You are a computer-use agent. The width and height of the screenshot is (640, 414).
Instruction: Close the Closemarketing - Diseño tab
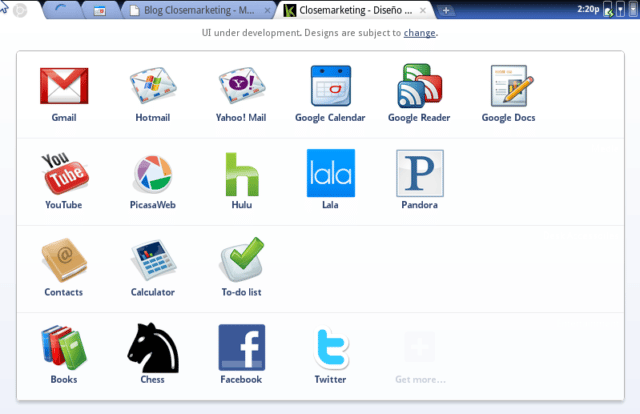[423, 11]
